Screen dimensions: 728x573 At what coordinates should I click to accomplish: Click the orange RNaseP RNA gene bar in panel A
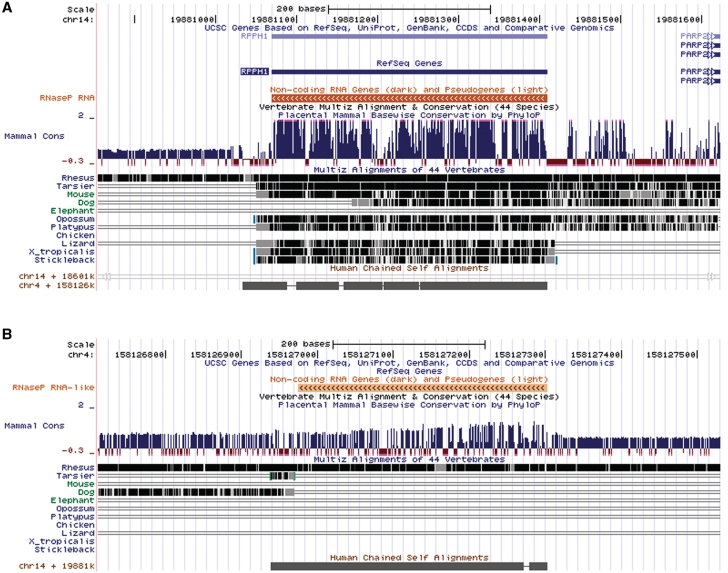[x=410, y=98]
